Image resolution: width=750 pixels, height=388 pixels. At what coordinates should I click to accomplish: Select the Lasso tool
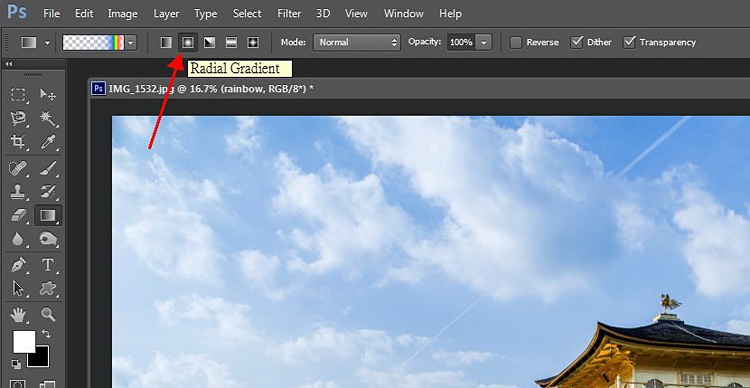[x=18, y=118]
